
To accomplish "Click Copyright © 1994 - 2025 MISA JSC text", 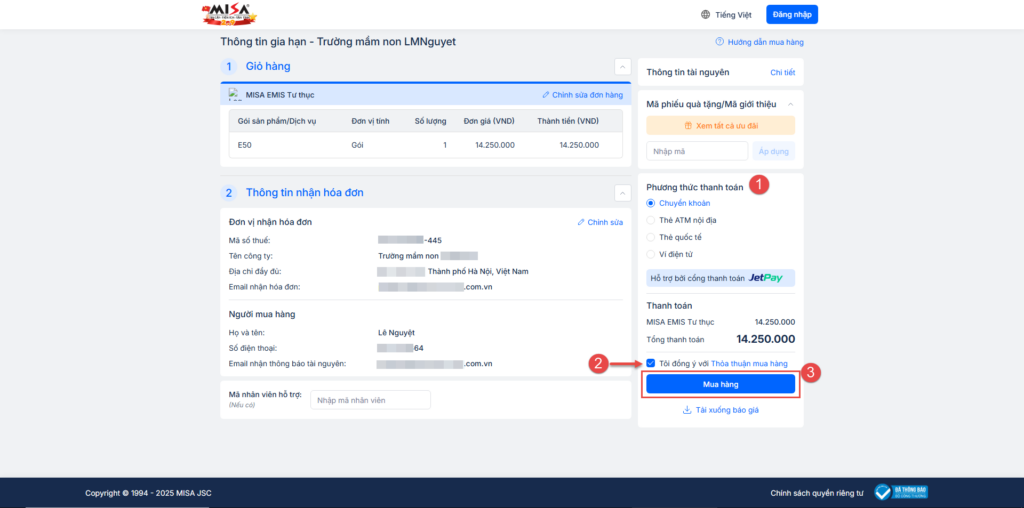I will (x=148, y=493).
